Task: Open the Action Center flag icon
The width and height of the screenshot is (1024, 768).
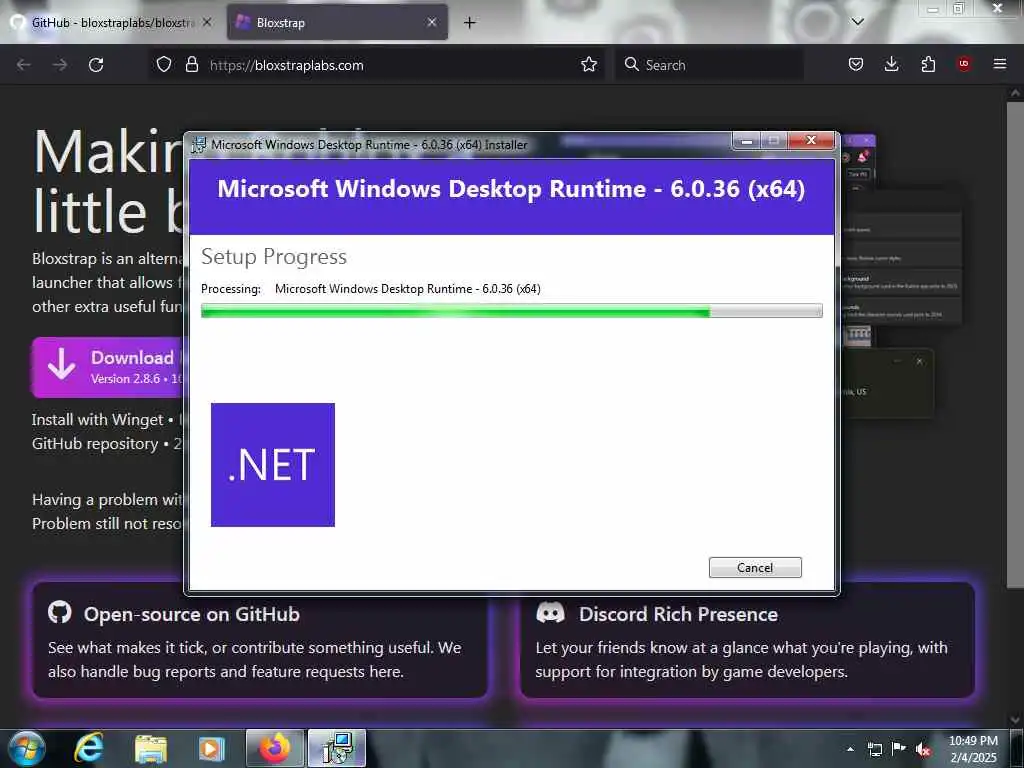Action: click(x=899, y=748)
